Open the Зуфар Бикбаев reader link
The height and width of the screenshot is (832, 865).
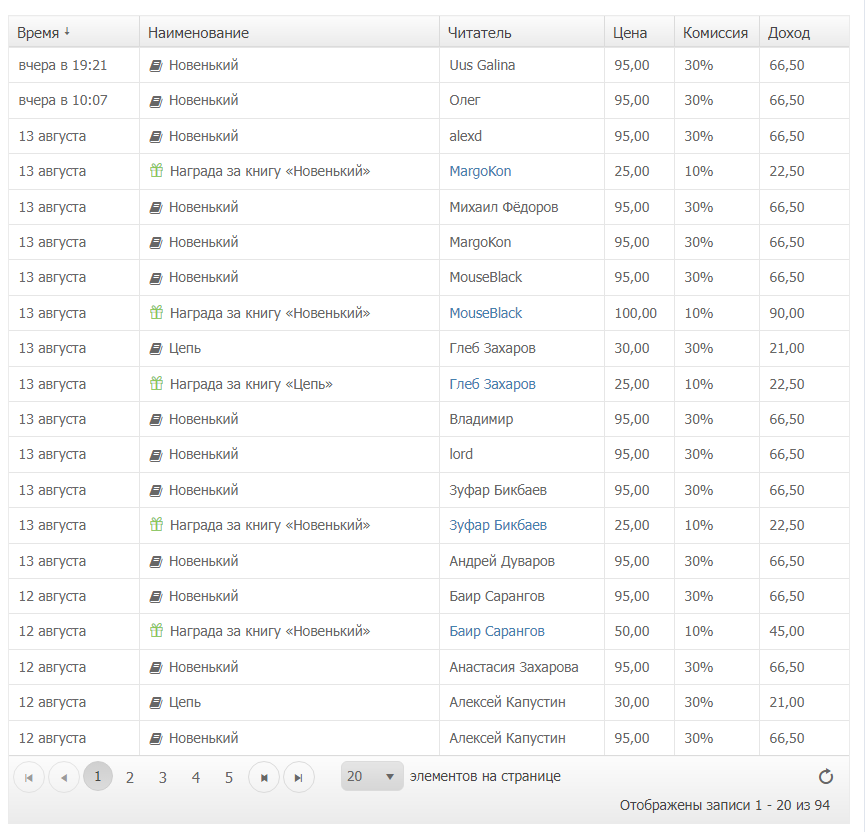(498, 525)
